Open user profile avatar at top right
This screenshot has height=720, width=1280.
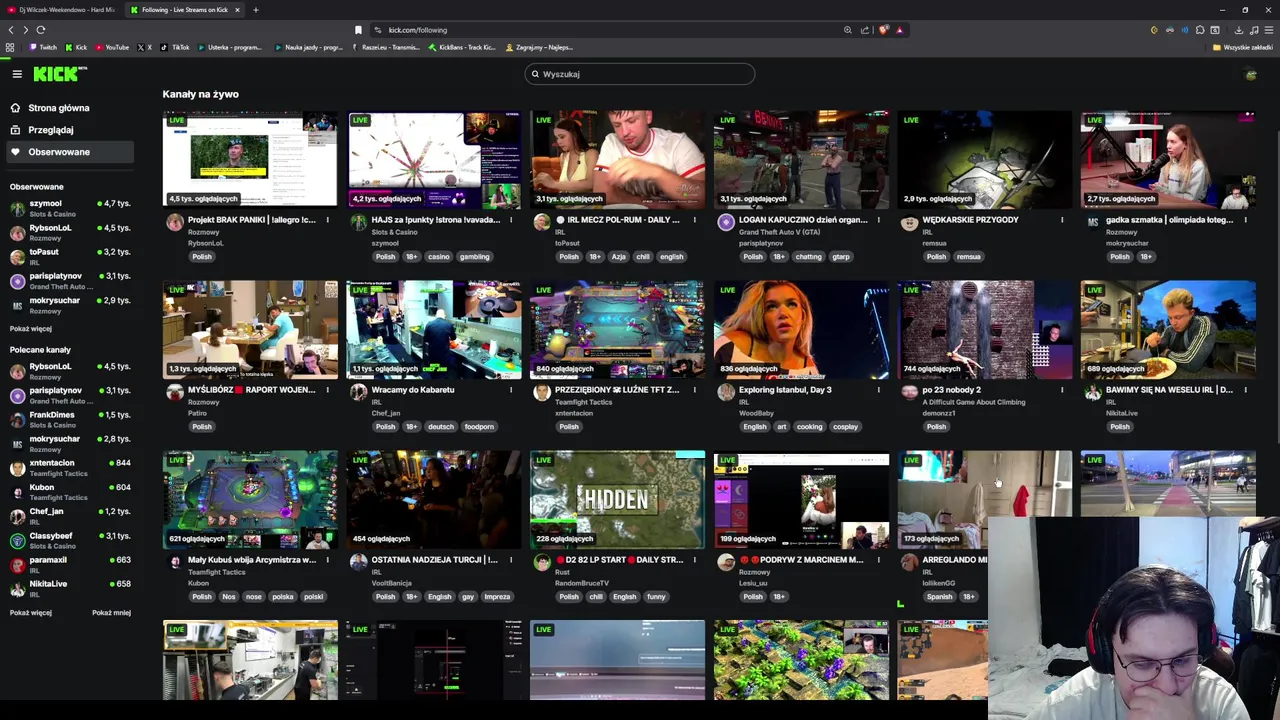1250,74
